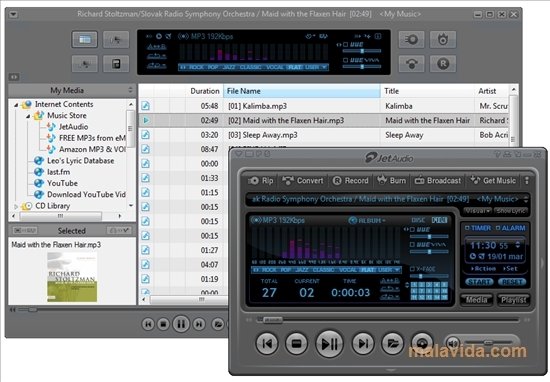The width and height of the screenshot is (550, 382).
Task: Play or pause from the front window
Action: tap(329, 343)
